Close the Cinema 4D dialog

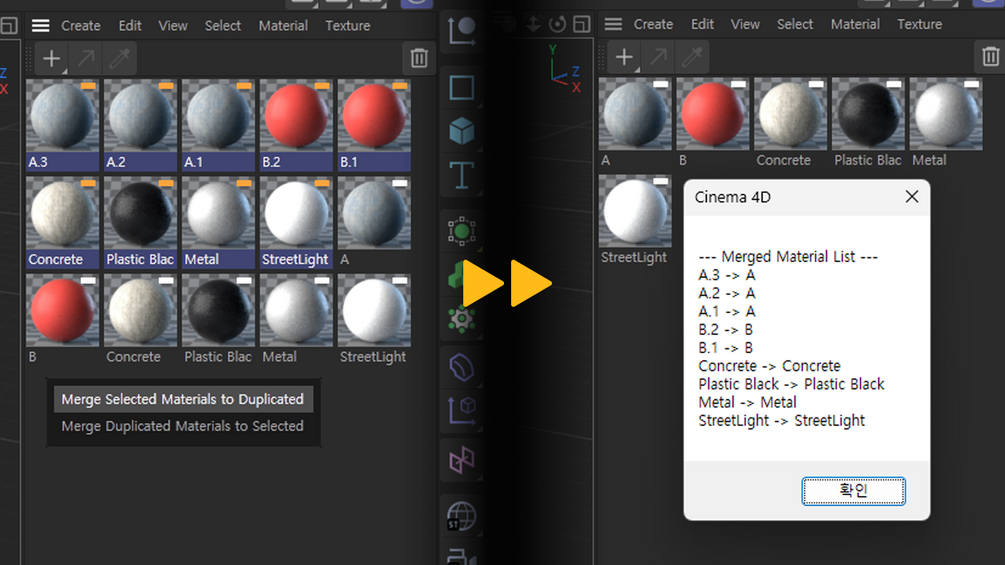pyautogui.click(x=911, y=197)
